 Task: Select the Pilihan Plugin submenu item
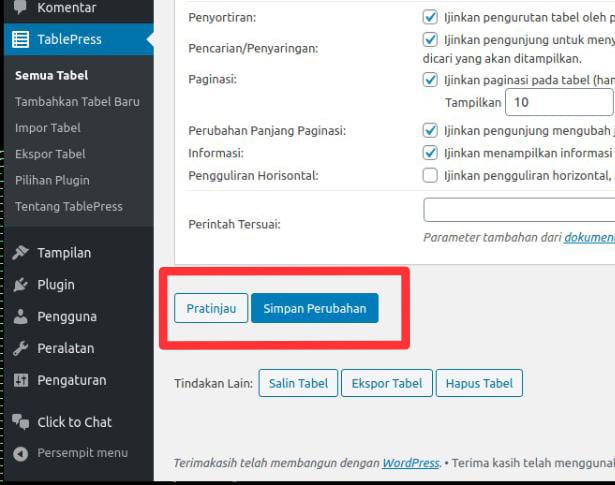coord(53,180)
